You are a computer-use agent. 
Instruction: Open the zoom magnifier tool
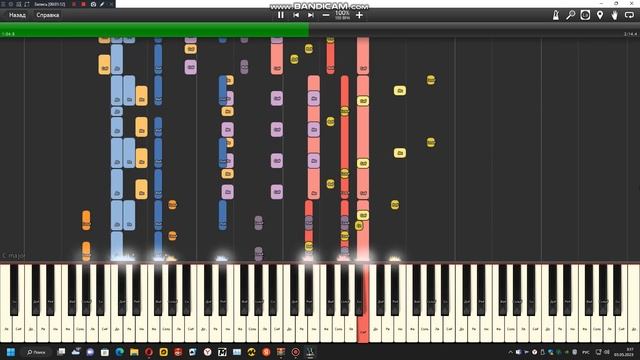[570, 15]
